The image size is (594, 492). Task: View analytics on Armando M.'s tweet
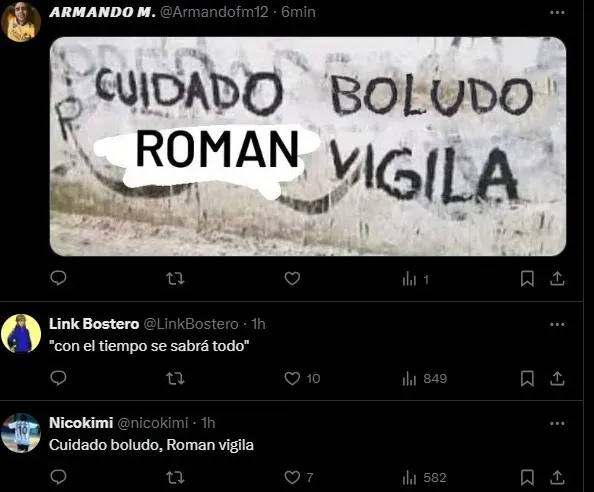click(x=416, y=280)
